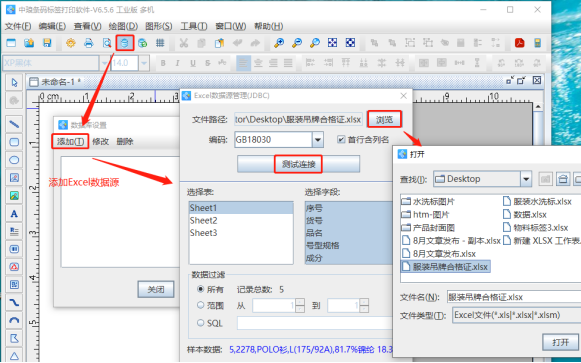Toggle bold B formatting button
The width and height of the screenshot is (581, 363).
[163, 63]
